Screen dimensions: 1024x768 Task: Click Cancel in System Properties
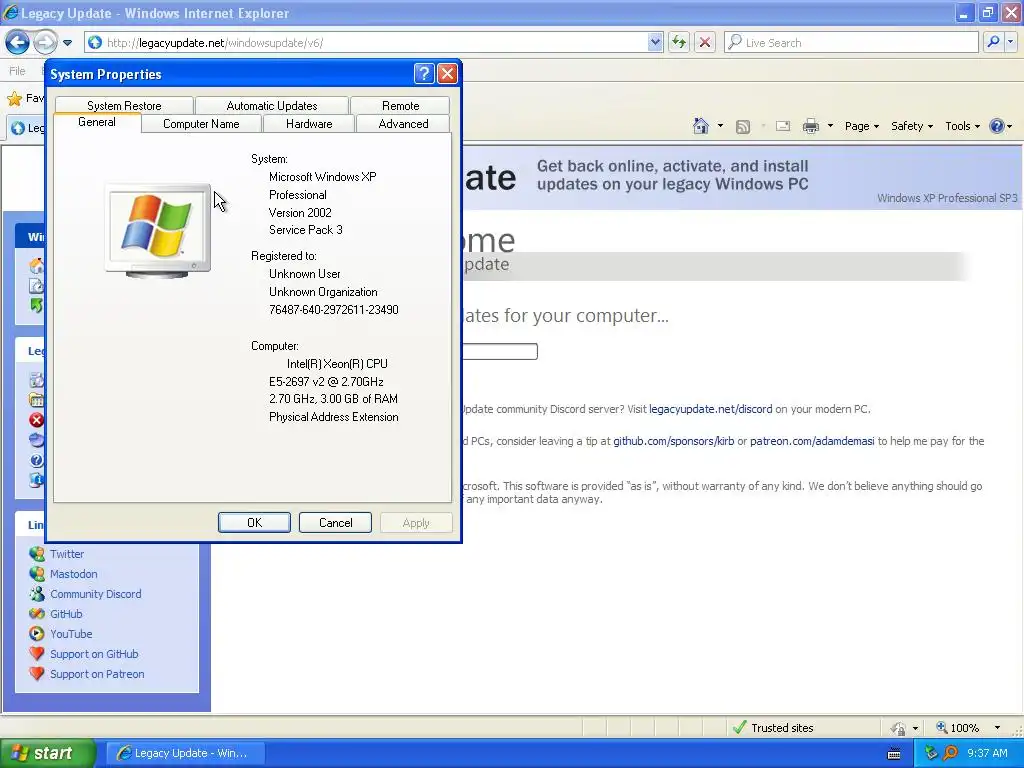[336, 522]
